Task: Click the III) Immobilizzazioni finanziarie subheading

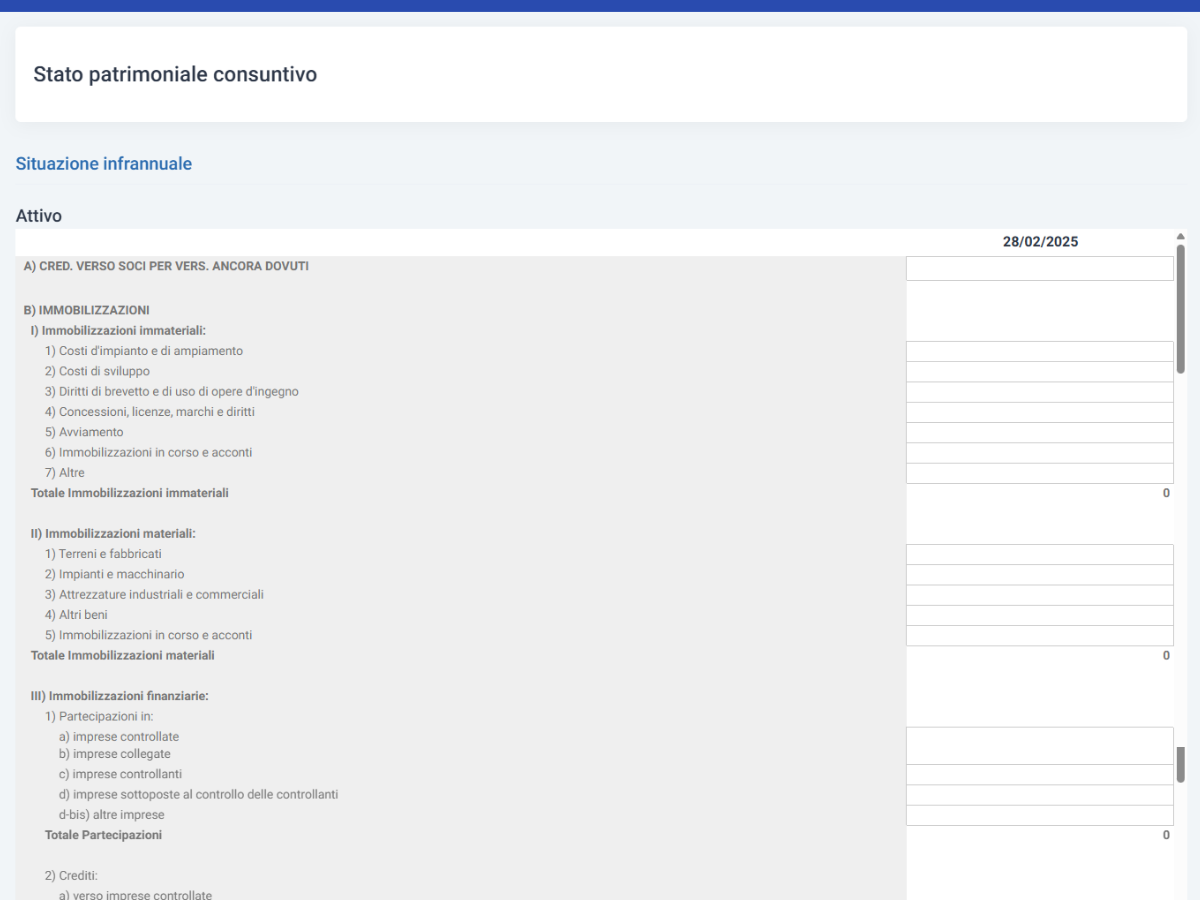Action: click(120, 696)
